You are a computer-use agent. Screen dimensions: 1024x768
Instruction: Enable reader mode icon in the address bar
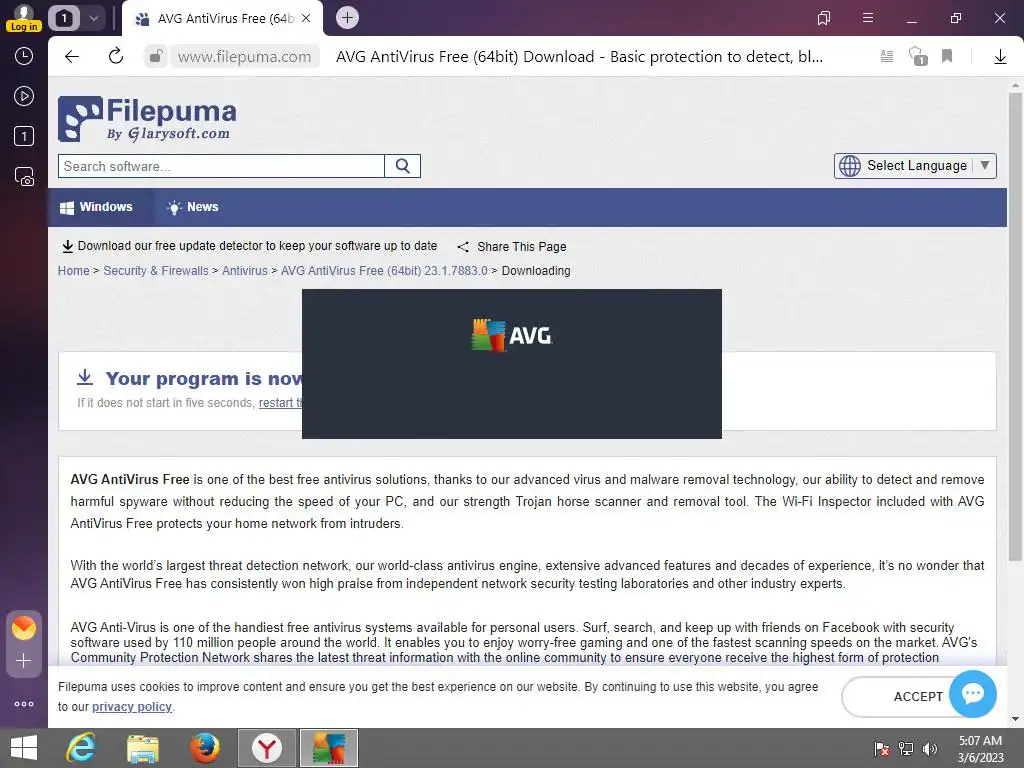(x=887, y=56)
